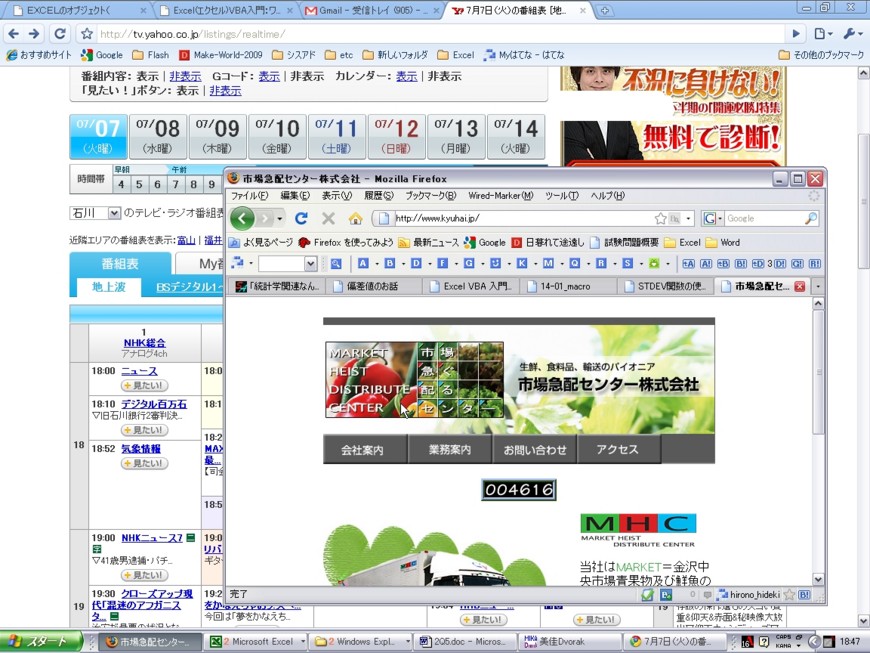This screenshot has width=870, height=653.
Task: Expand Windows Explorer taskbar group arrow
Action: pos(408,641)
